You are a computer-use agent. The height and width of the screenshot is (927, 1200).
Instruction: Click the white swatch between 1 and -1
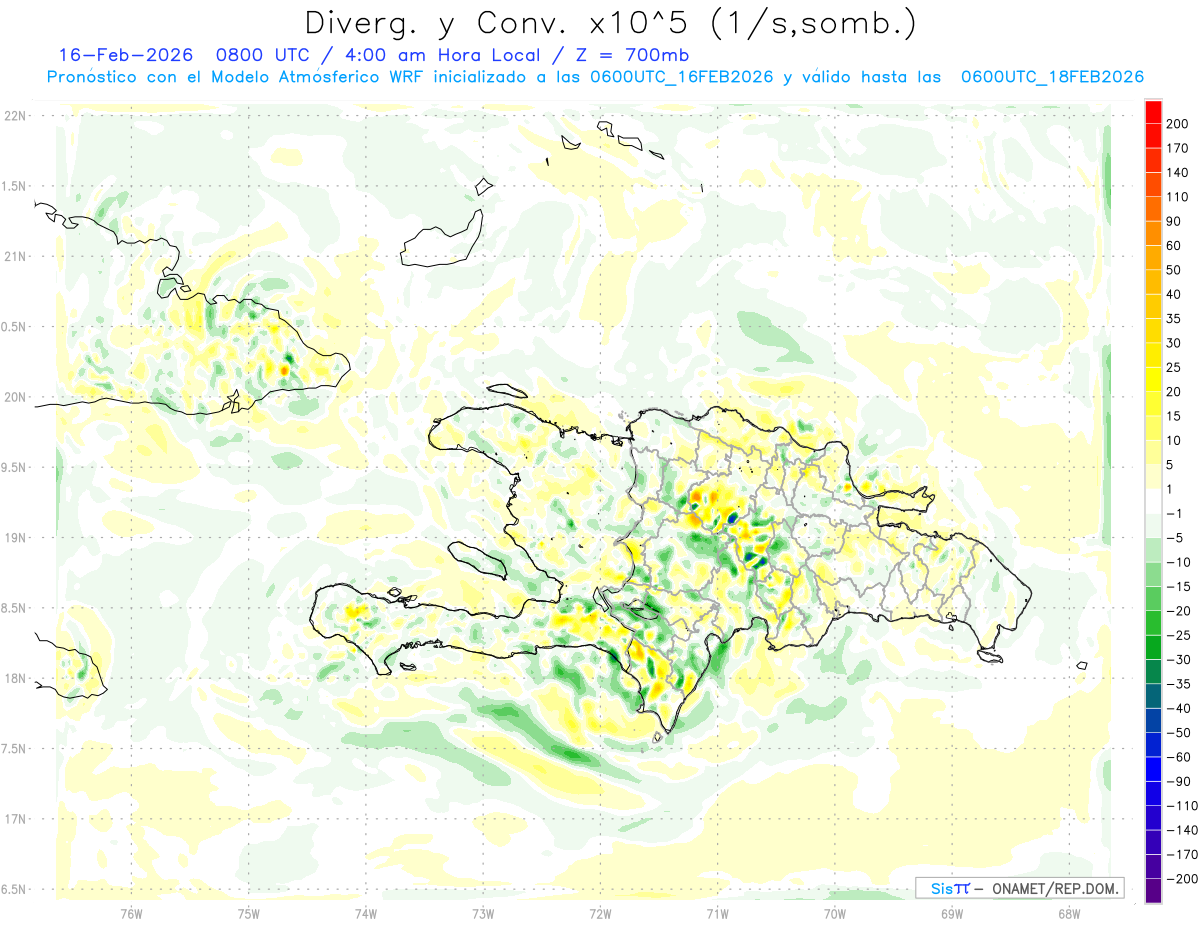(x=1153, y=501)
